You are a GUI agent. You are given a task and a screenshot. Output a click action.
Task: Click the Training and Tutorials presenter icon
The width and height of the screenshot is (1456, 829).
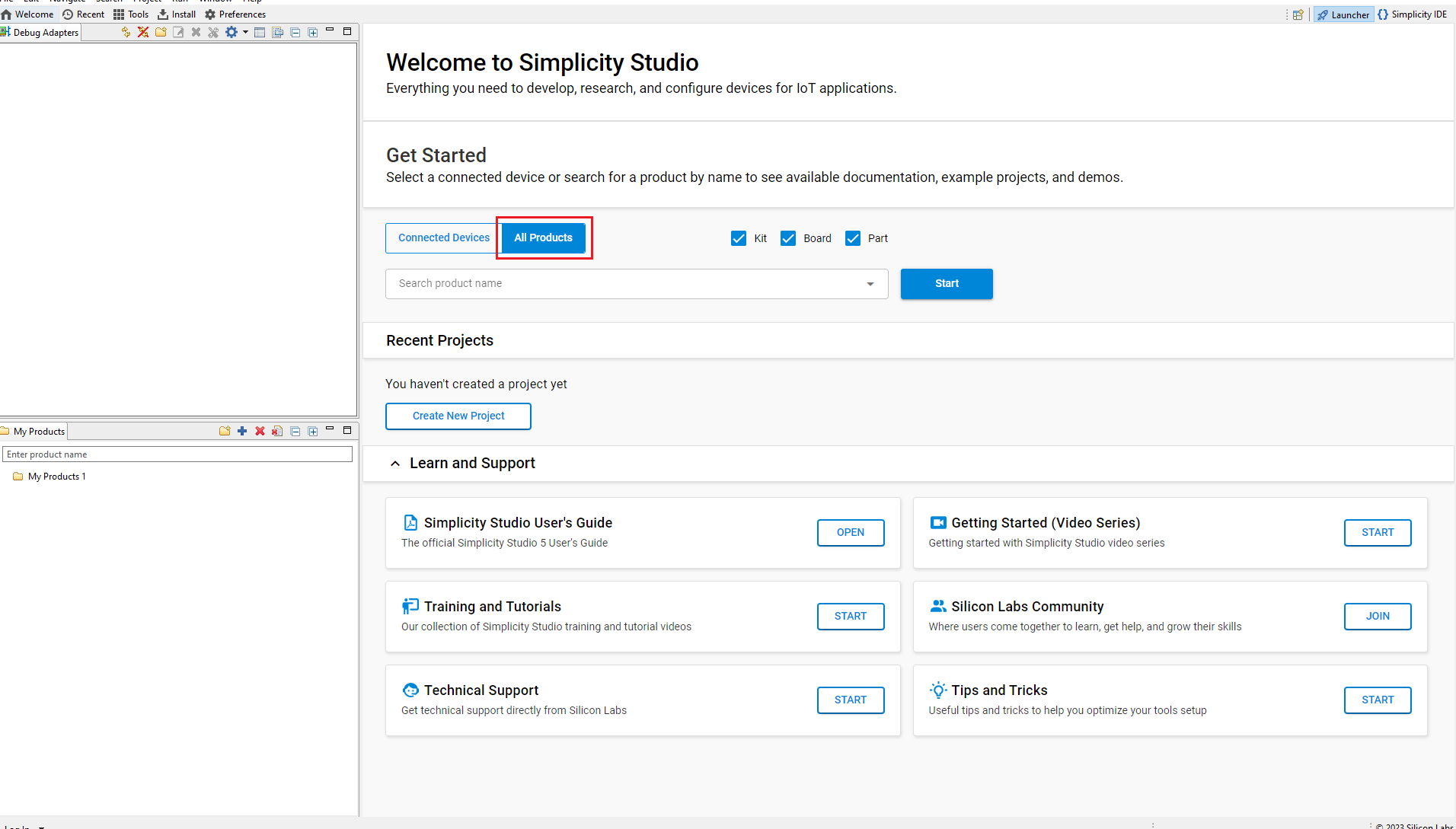pyautogui.click(x=410, y=606)
